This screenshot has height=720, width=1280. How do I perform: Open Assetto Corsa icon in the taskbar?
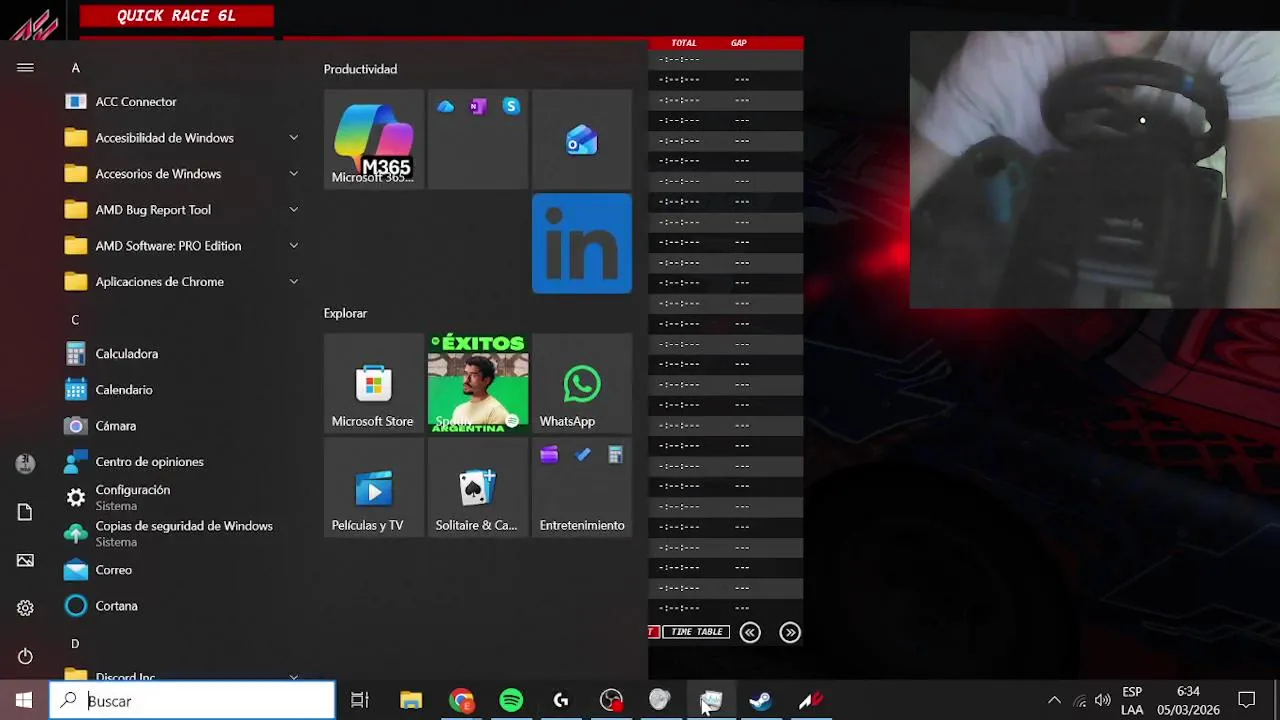[811, 700]
